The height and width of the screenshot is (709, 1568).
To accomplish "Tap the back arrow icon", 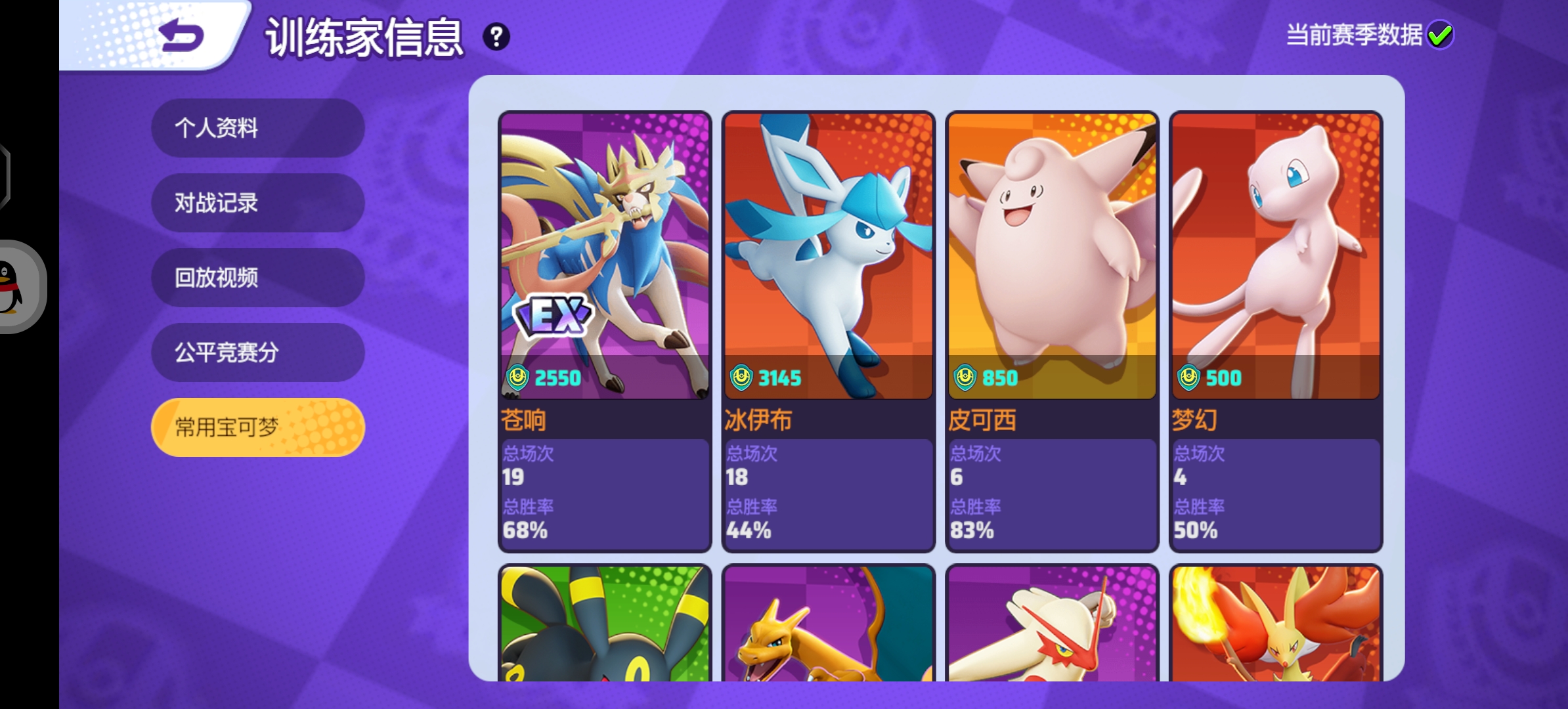I will (183, 35).
